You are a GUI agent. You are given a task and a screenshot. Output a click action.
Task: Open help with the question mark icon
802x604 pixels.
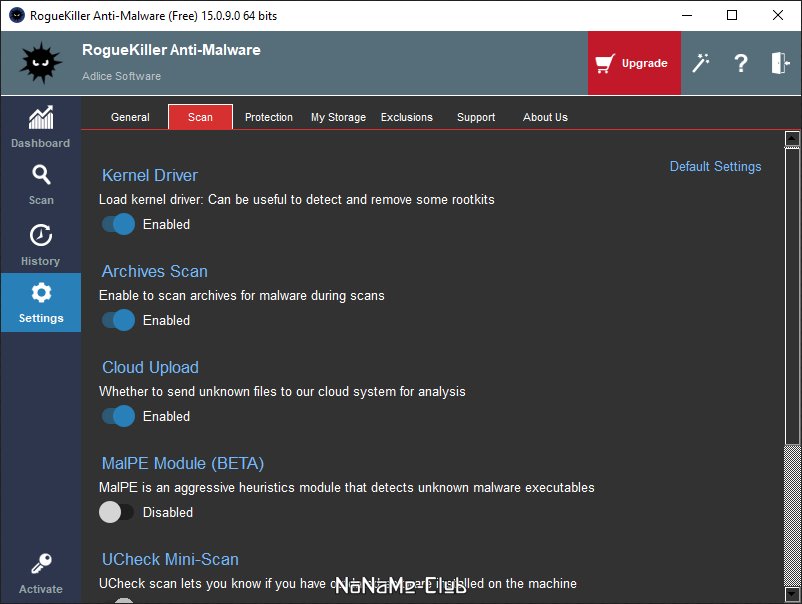pyautogui.click(x=741, y=63)
